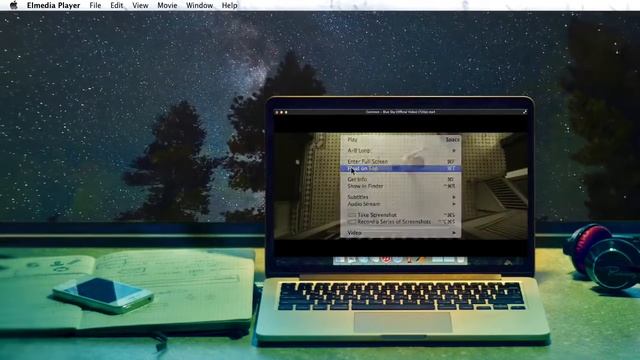Screen dimensions: 640x360
Task: Open the View menu
Action: pyautogui.click(x=140, y=5)
